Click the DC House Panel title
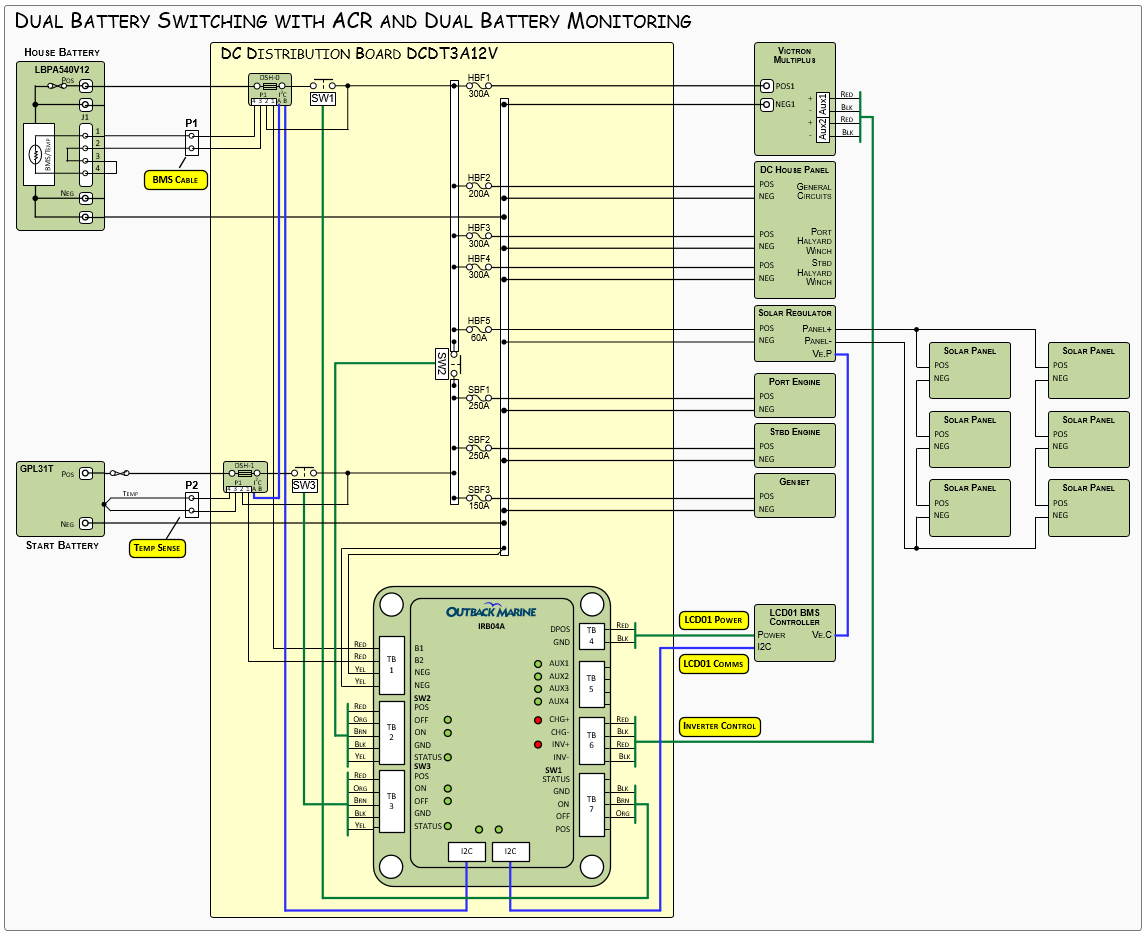 (794, 170)
